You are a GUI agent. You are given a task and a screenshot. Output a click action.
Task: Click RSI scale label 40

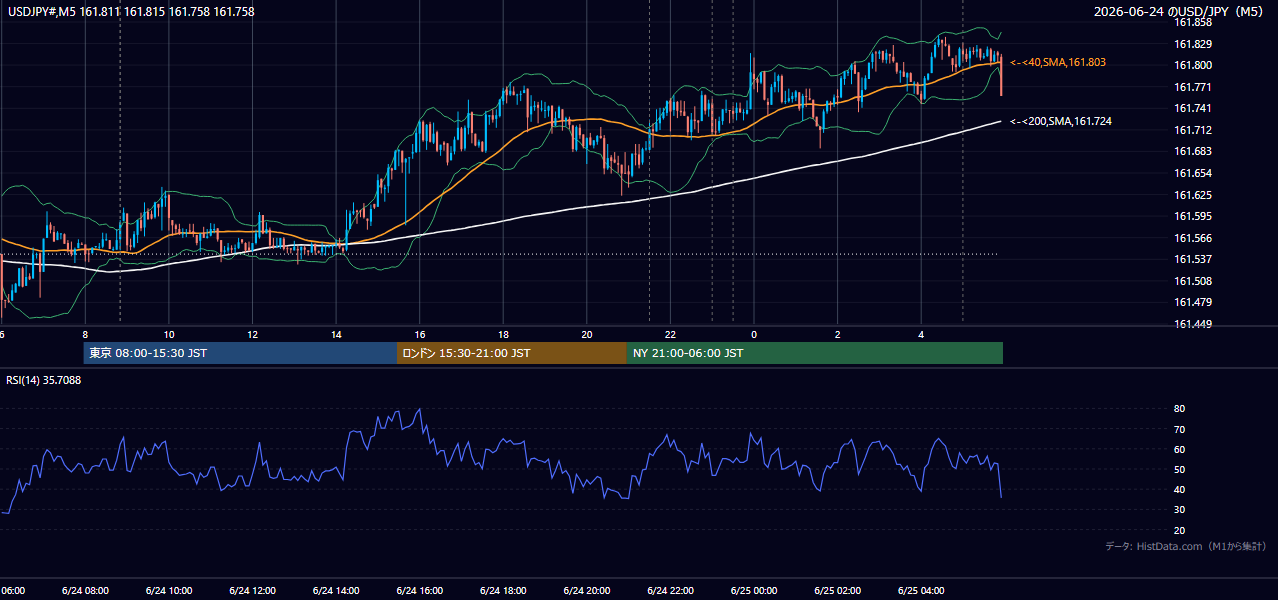[1179, 489]
